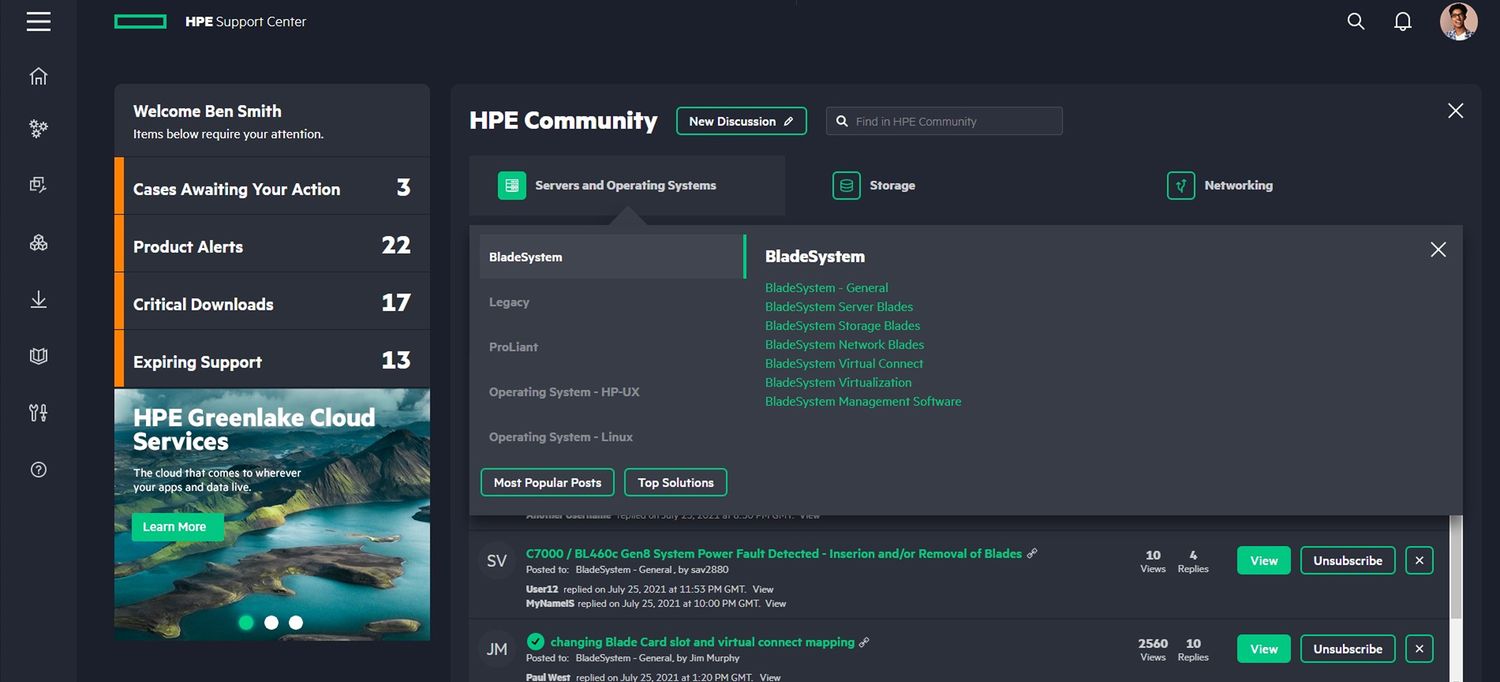Dismiss the C7000 / BL460c post

pos(1419,560)
